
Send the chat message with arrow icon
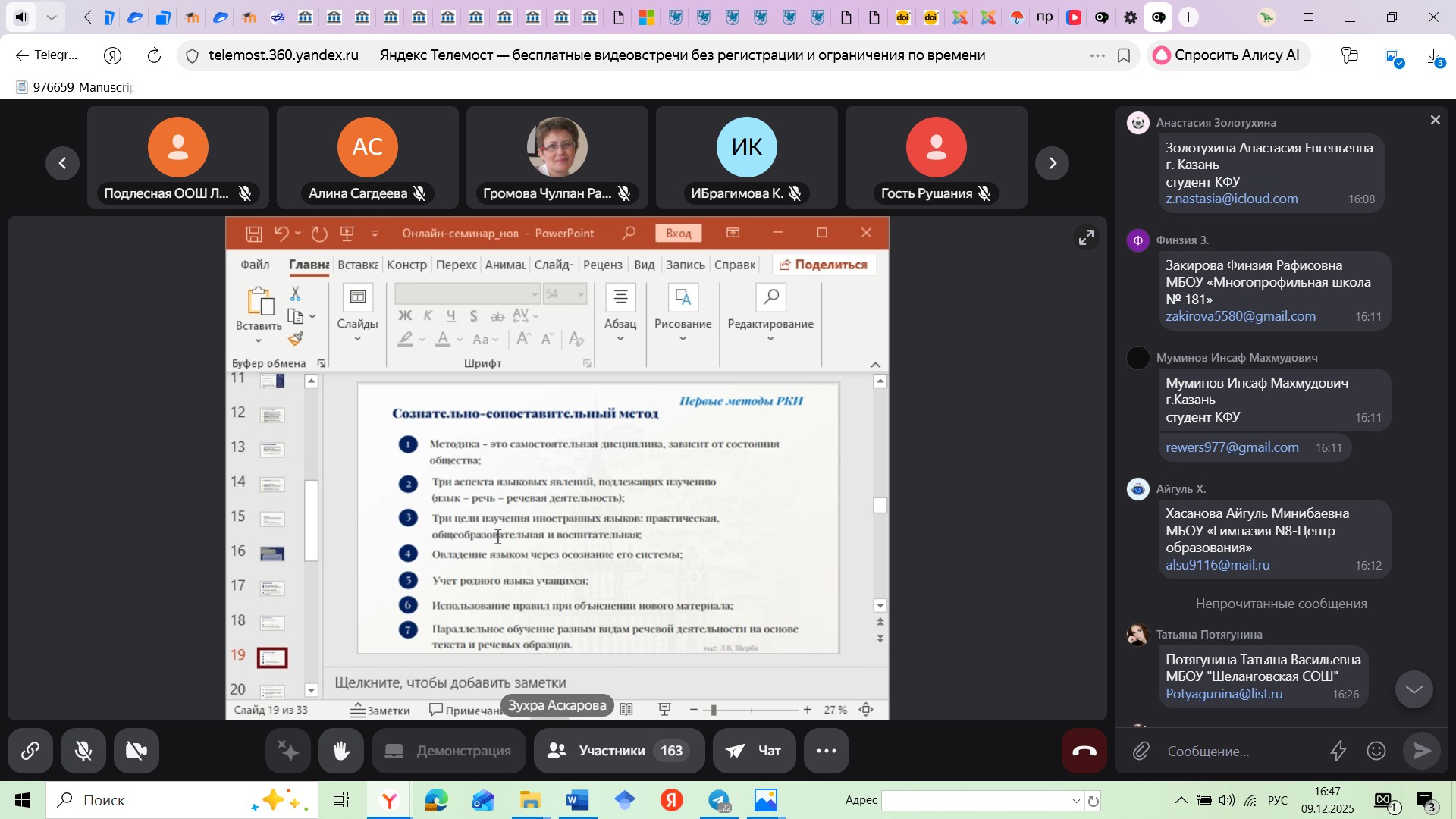point(1420,752)
